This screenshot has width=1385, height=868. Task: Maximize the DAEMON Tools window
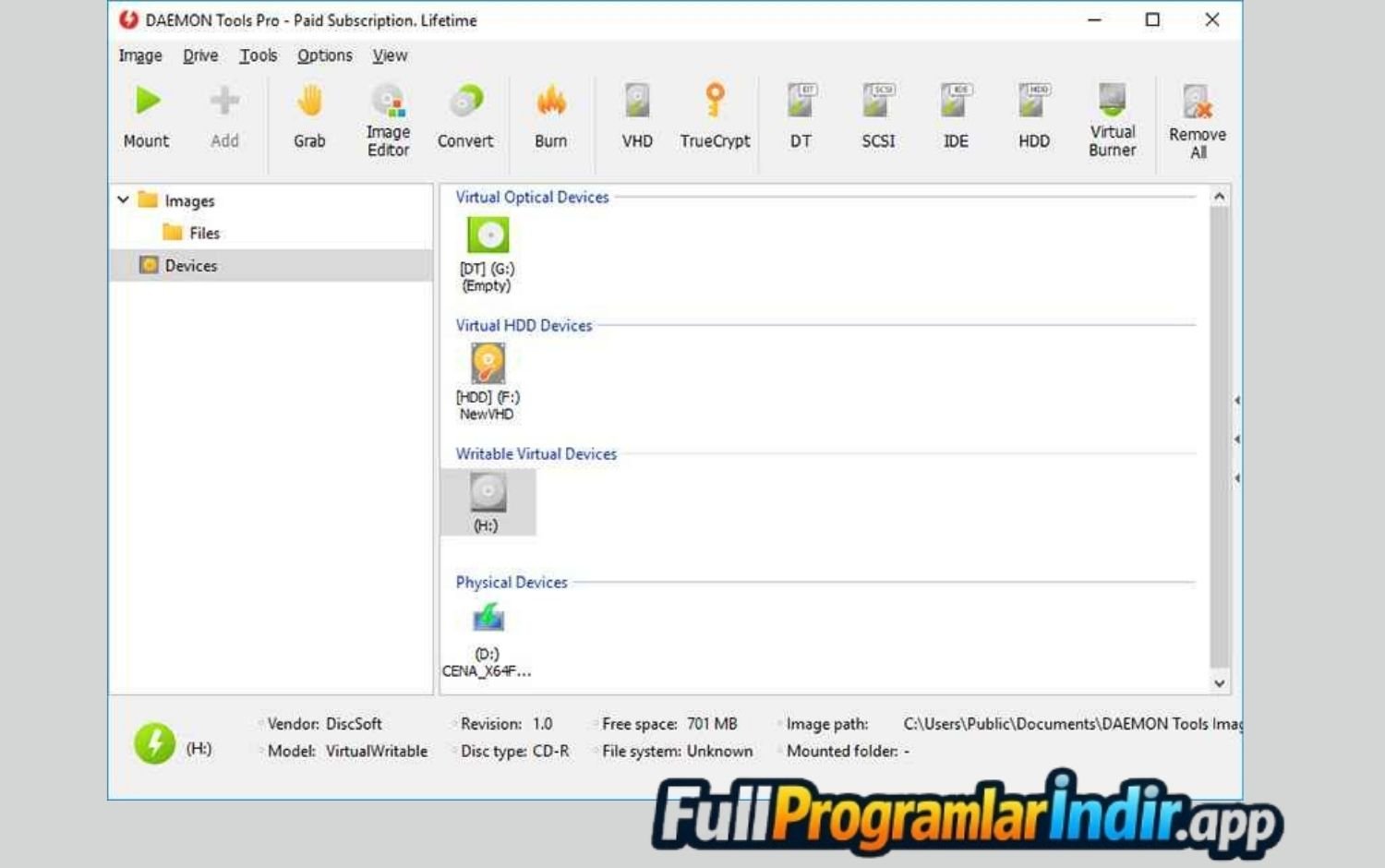[1152, 19]
